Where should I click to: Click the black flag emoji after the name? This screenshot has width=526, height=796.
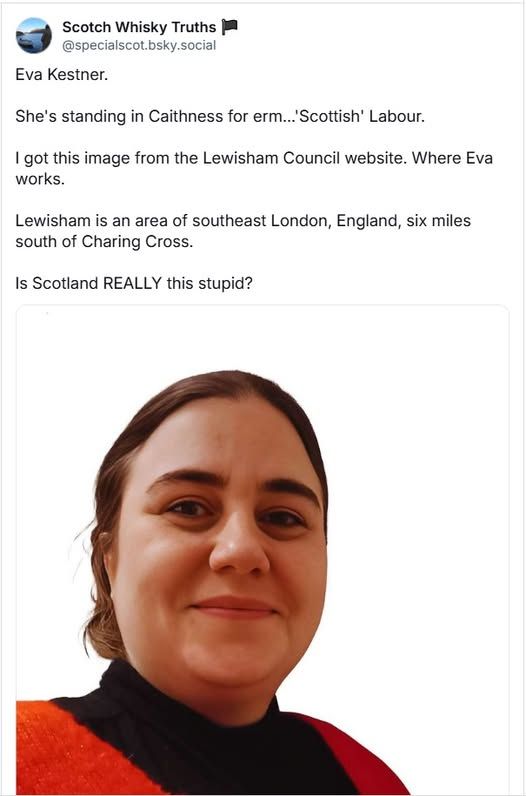tap(229, 26)
